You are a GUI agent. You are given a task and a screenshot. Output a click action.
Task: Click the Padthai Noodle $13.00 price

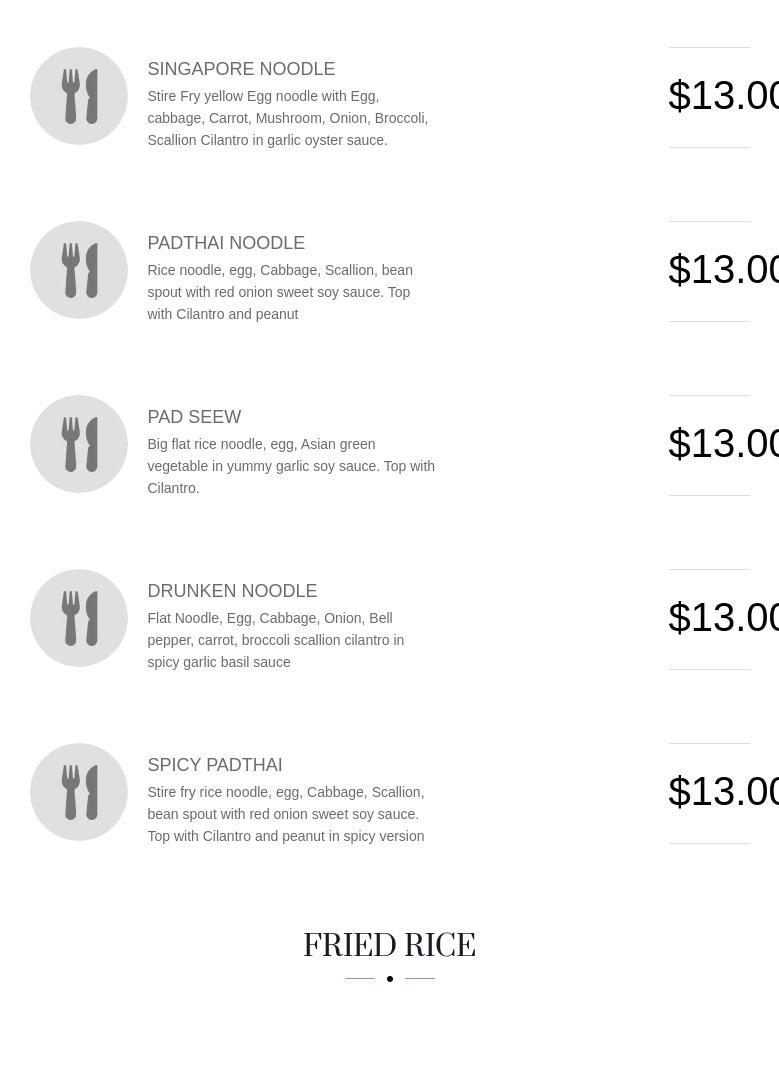pos(724,270)
